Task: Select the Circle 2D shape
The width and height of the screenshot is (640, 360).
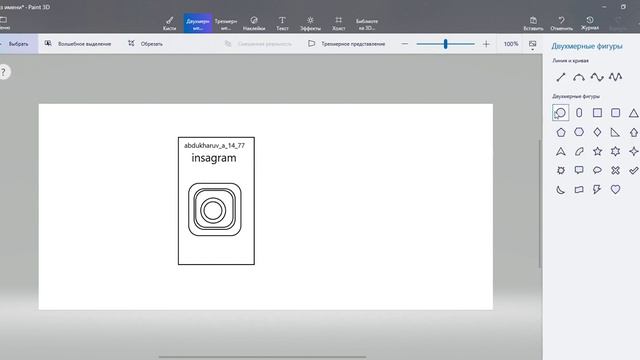Action: (561, 113)
